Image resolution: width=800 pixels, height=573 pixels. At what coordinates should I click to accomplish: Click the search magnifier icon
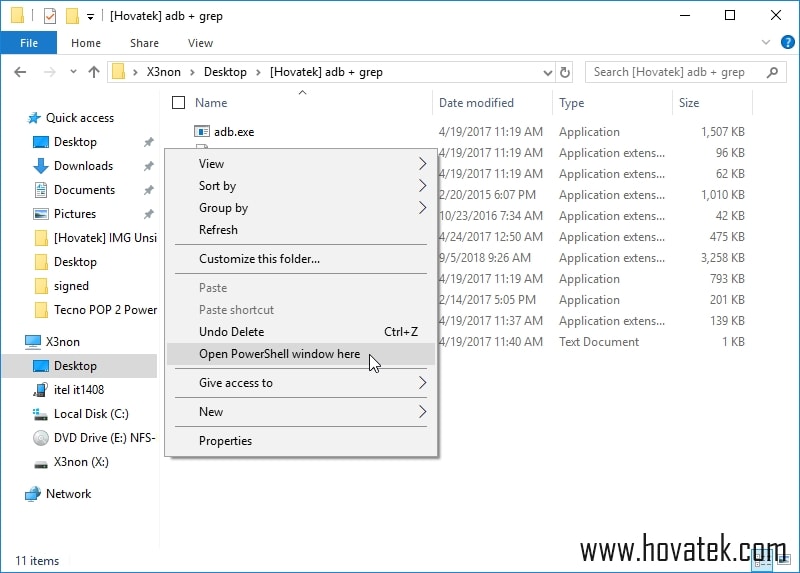(772, 72)
